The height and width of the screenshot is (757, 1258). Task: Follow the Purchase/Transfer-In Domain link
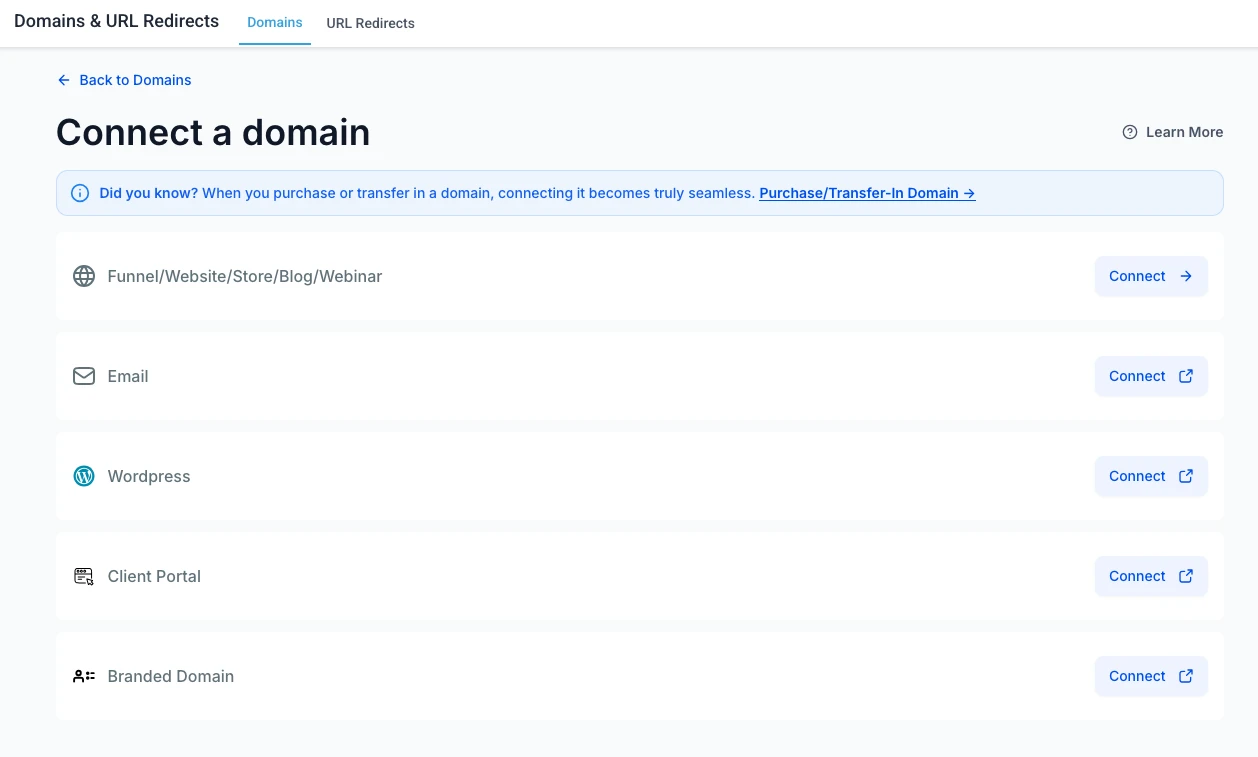[867, 193]
